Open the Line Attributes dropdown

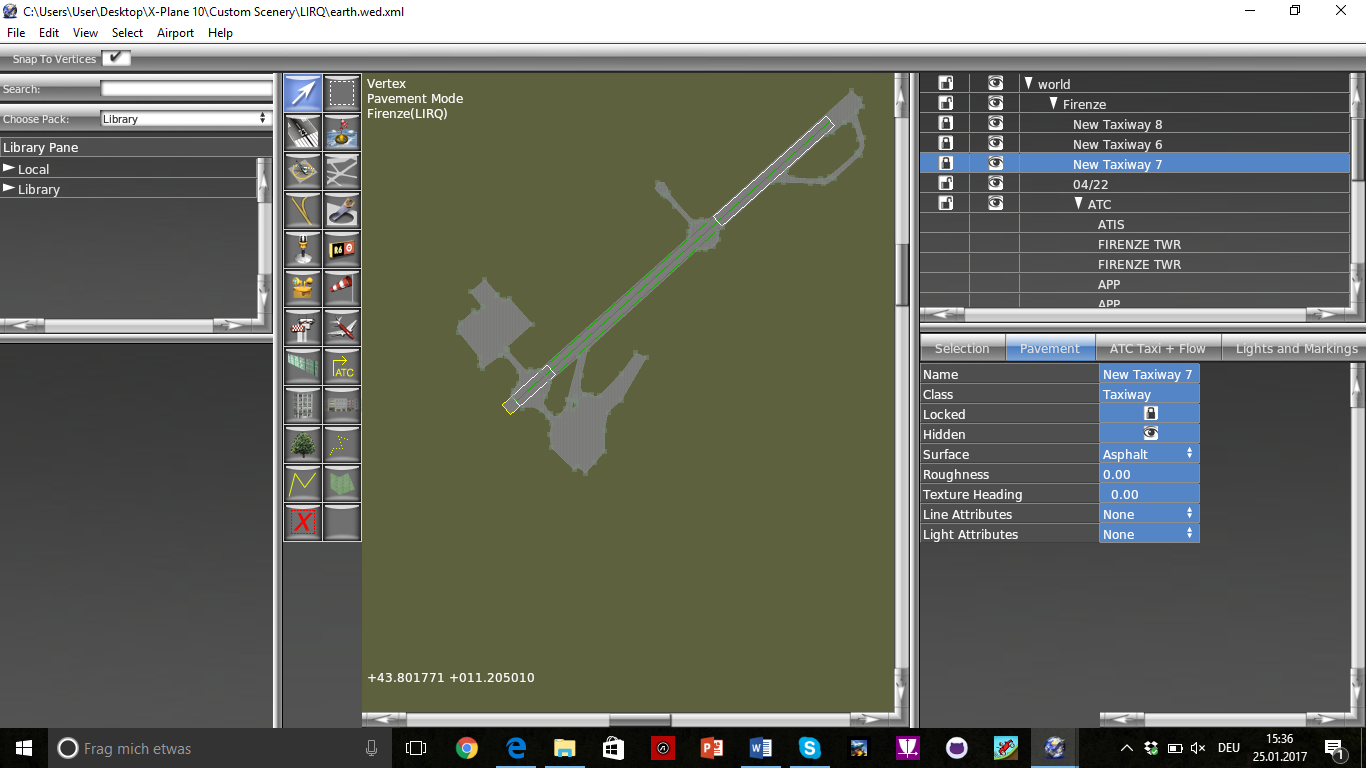(x=1149, y=514)
